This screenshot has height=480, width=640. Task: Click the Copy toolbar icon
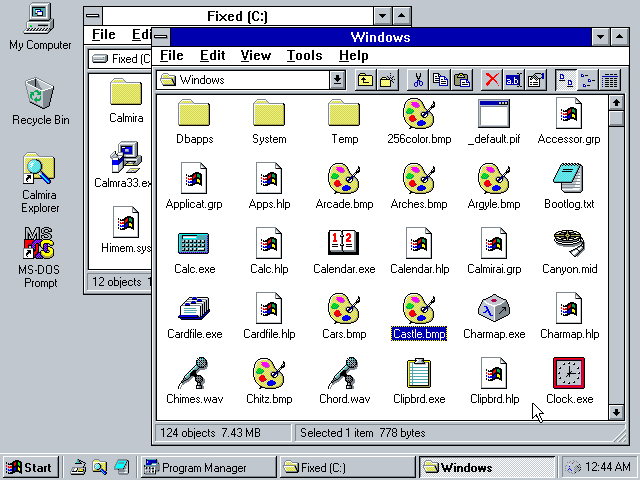(x=440, y=80)
